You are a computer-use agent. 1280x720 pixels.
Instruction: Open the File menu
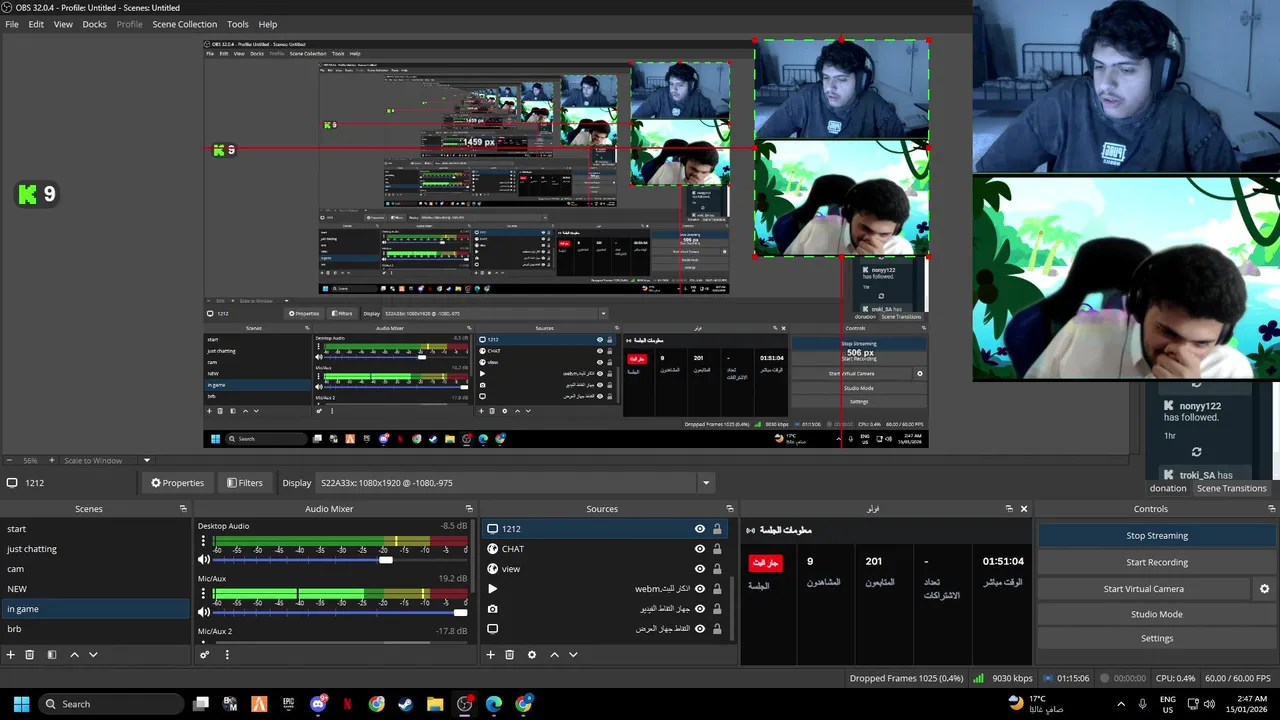(x=12, y=24)
